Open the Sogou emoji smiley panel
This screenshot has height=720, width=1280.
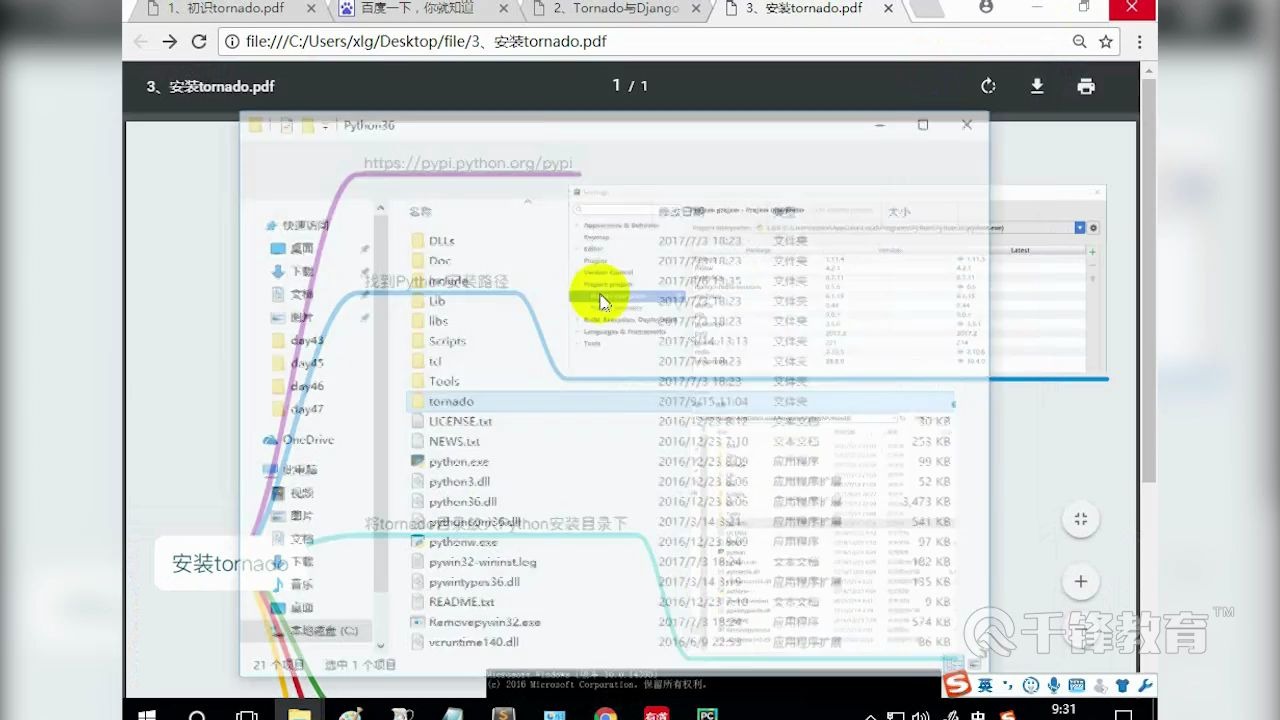(x=1031, y=686)
